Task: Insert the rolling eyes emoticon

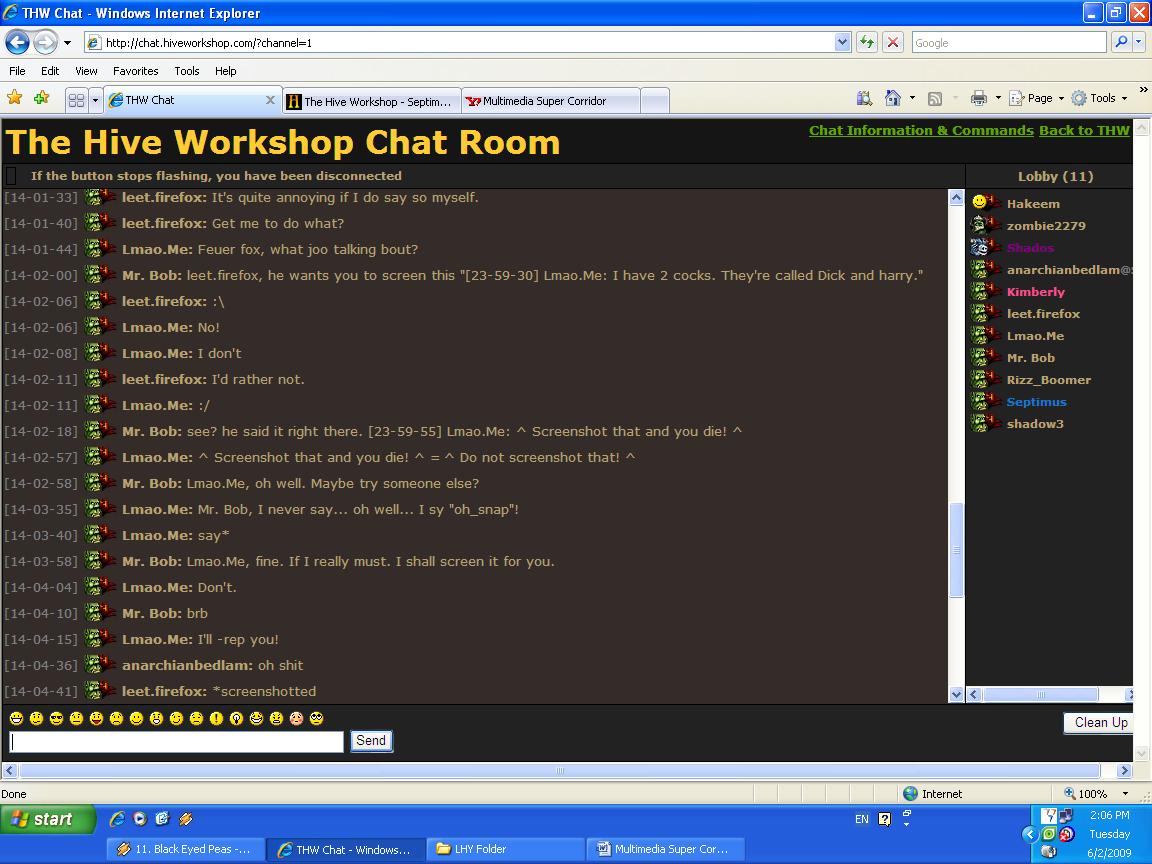Action: (317, 719)
